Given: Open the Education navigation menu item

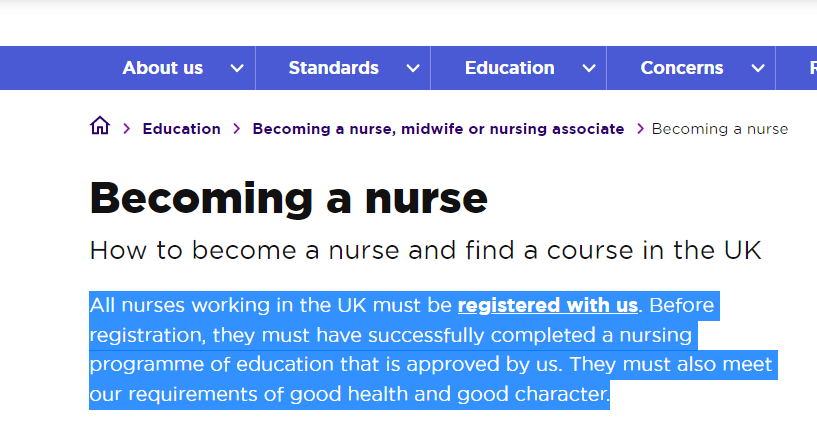Looking at the screenshot, I should click(x=510, y=68).
